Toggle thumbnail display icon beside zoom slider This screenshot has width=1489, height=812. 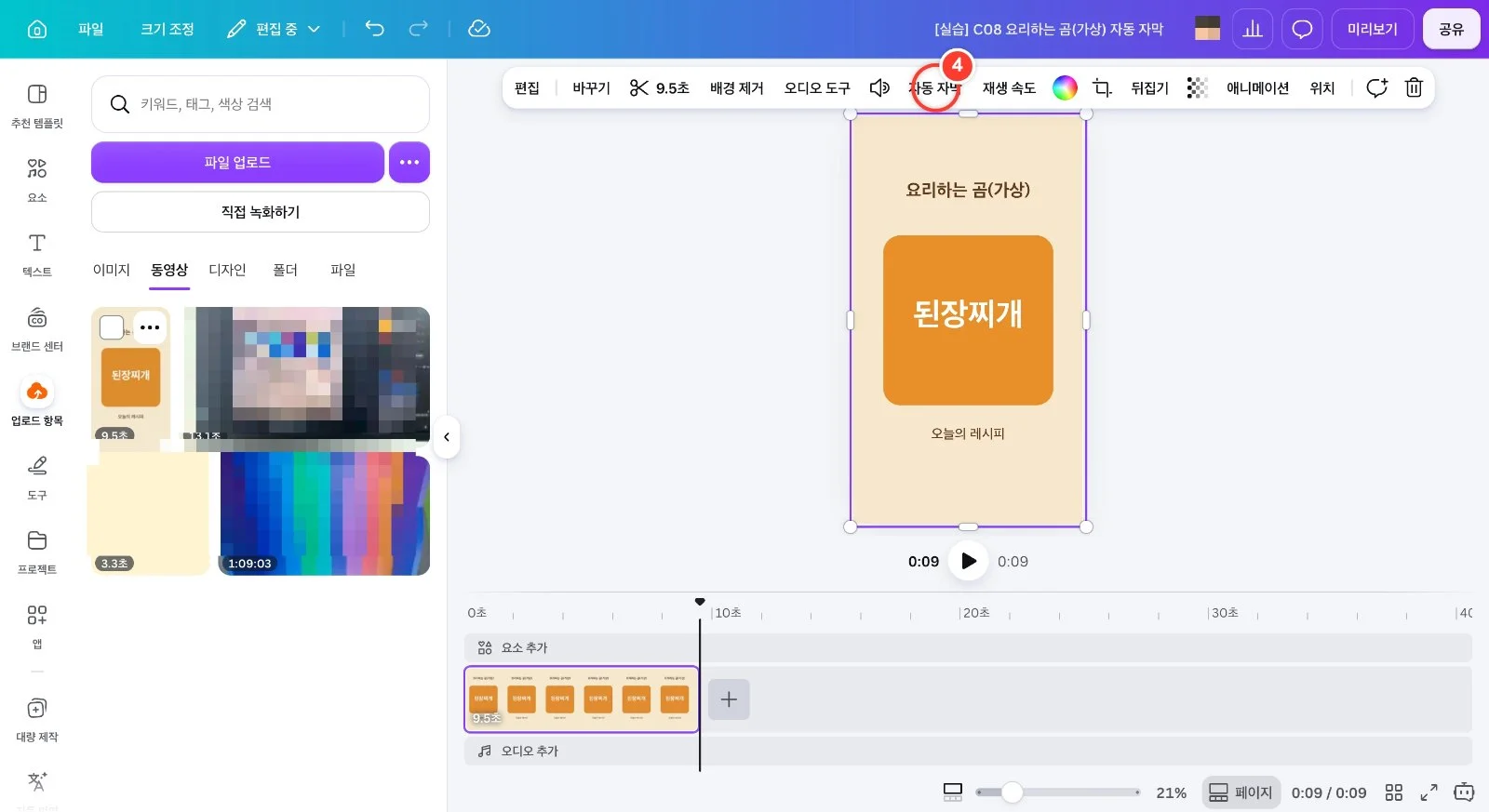pos(952,792)
